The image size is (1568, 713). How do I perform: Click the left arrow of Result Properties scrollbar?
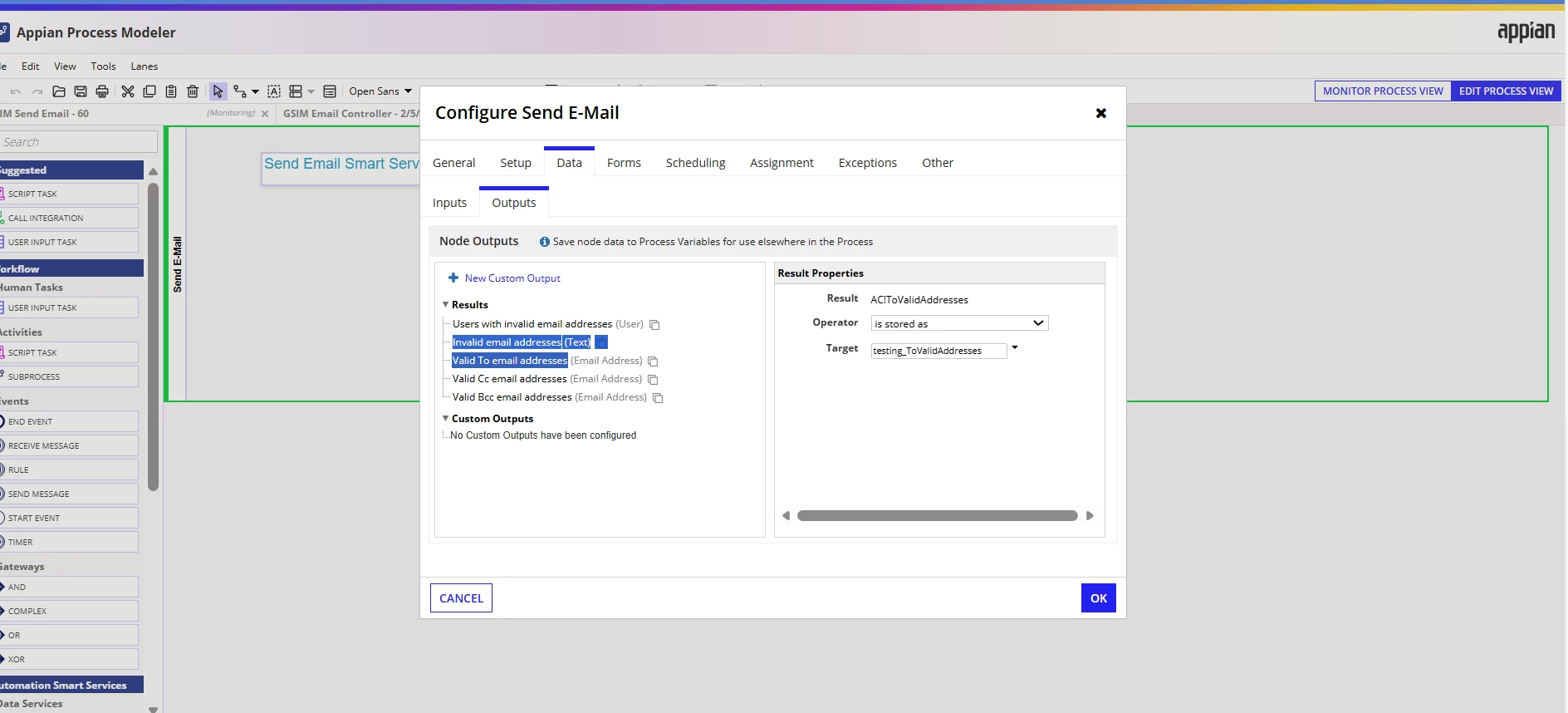coord(786,516)
